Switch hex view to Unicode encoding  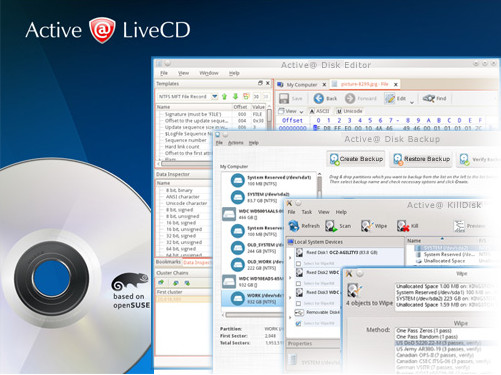pos(349,111)
